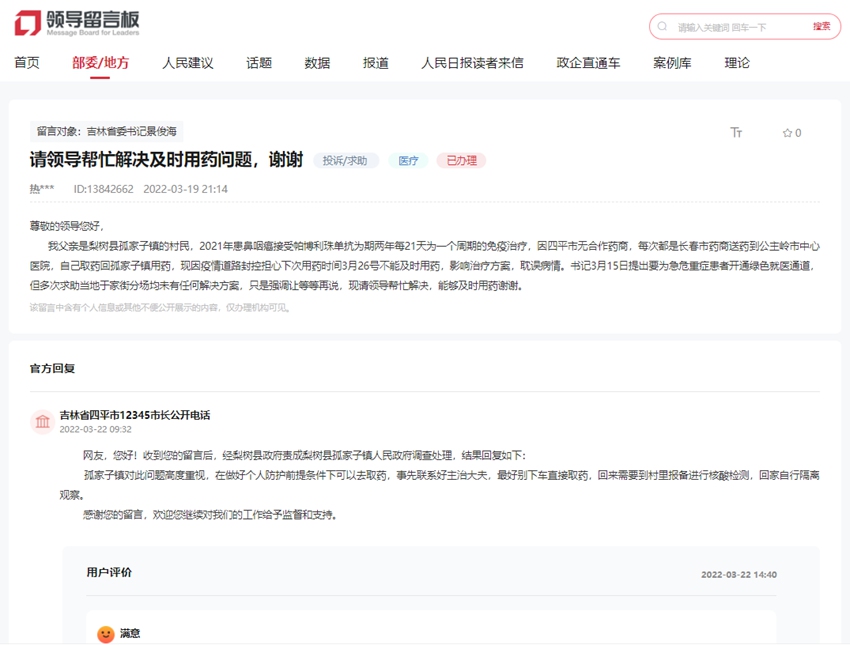850x645 pixels.
Task: Click the magnifier icon in the search bar
Action: point(664,26)
